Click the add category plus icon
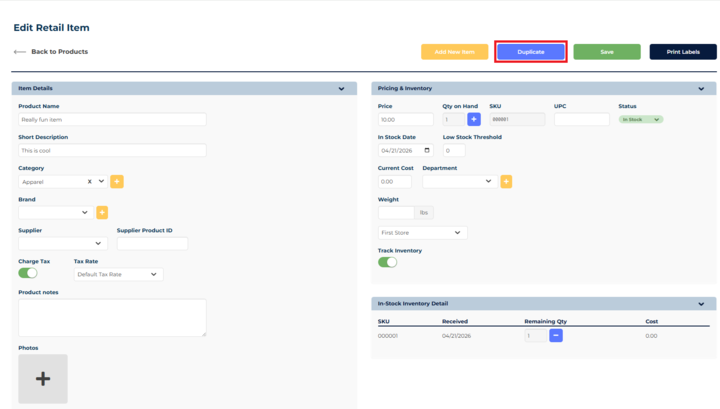The width and height of the screenshot is (720, 409). (117, 181)
